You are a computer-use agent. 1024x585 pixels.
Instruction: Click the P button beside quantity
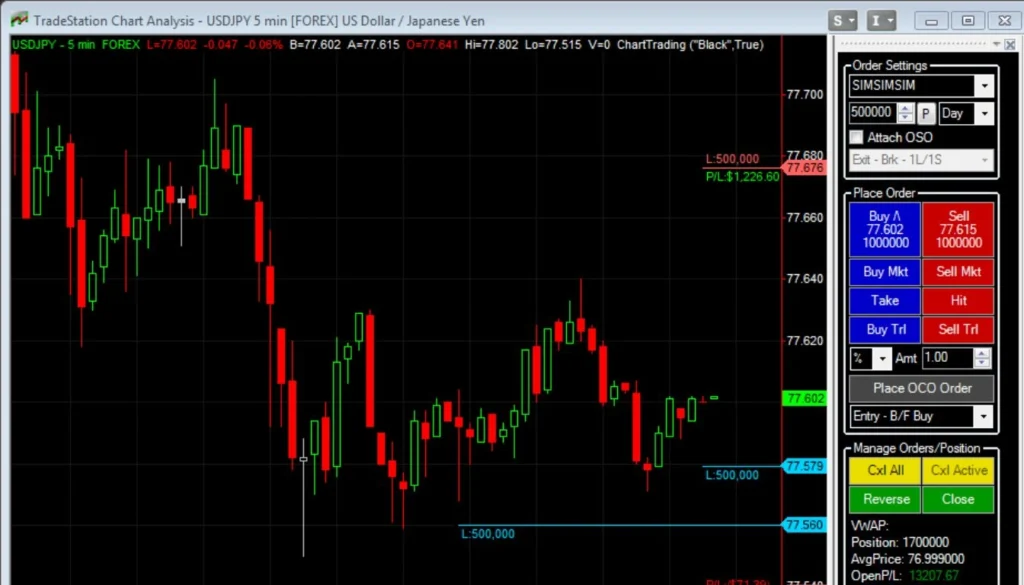[x=926, y=113]
